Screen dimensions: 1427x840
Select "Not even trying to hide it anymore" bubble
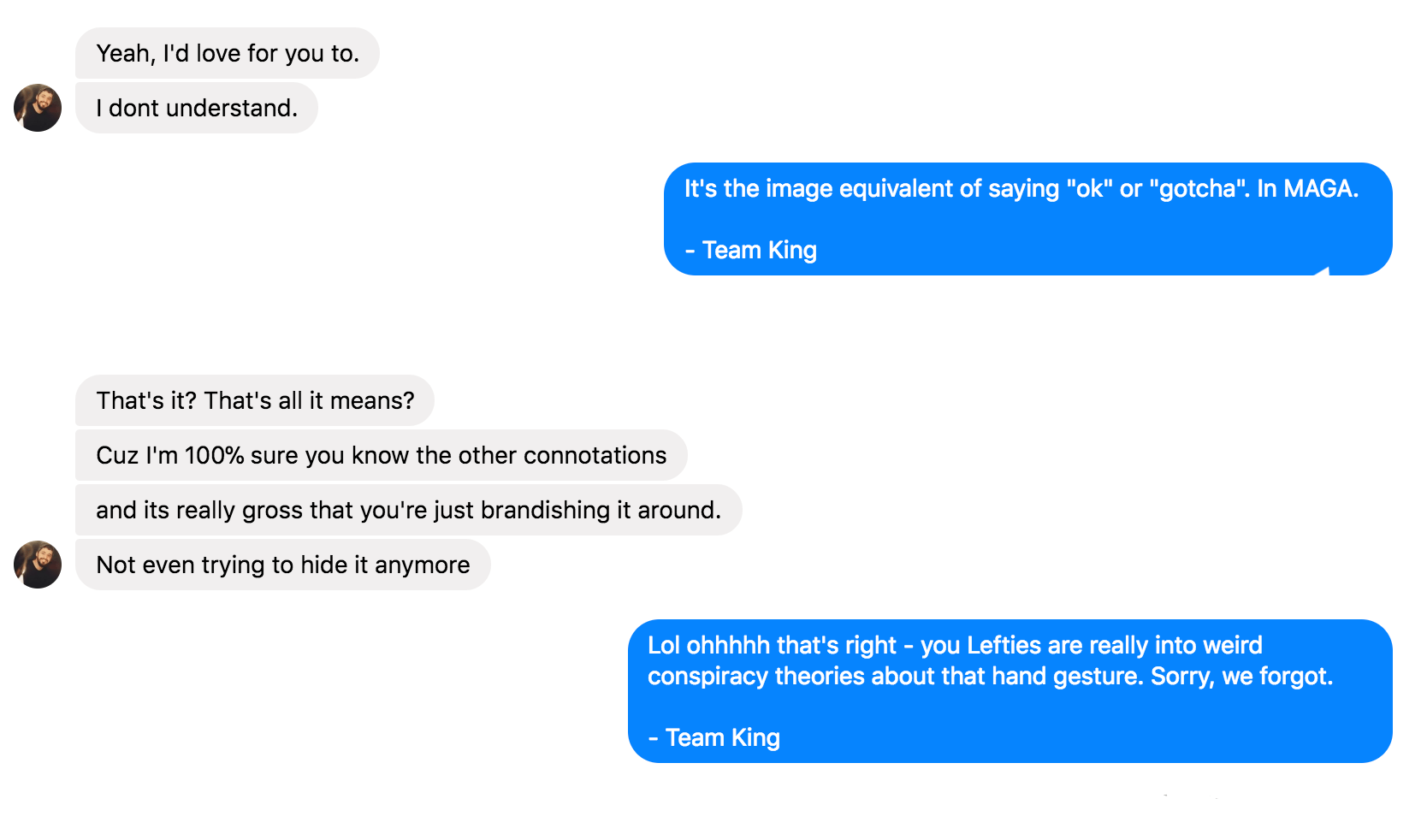coord(282,565)
